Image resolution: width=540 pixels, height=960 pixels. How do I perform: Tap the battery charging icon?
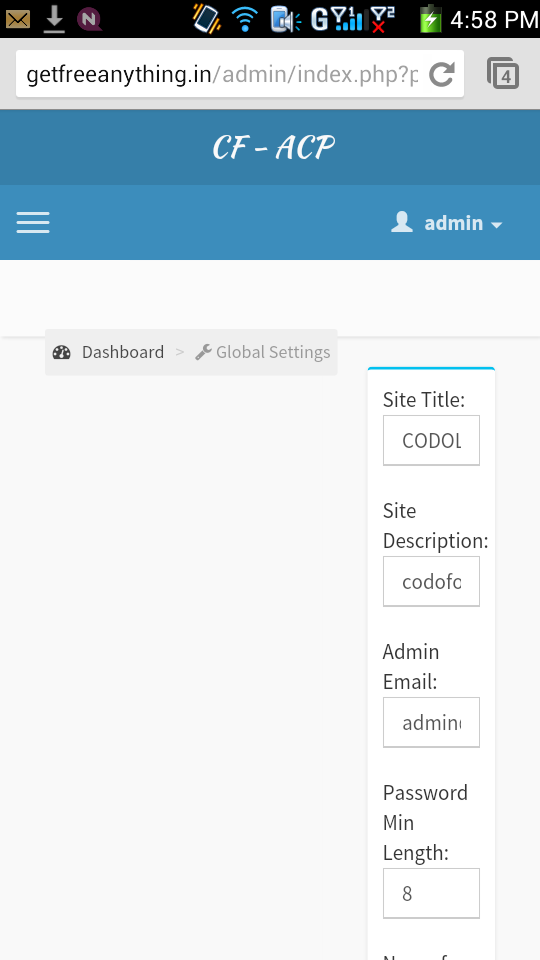point(430,18)
